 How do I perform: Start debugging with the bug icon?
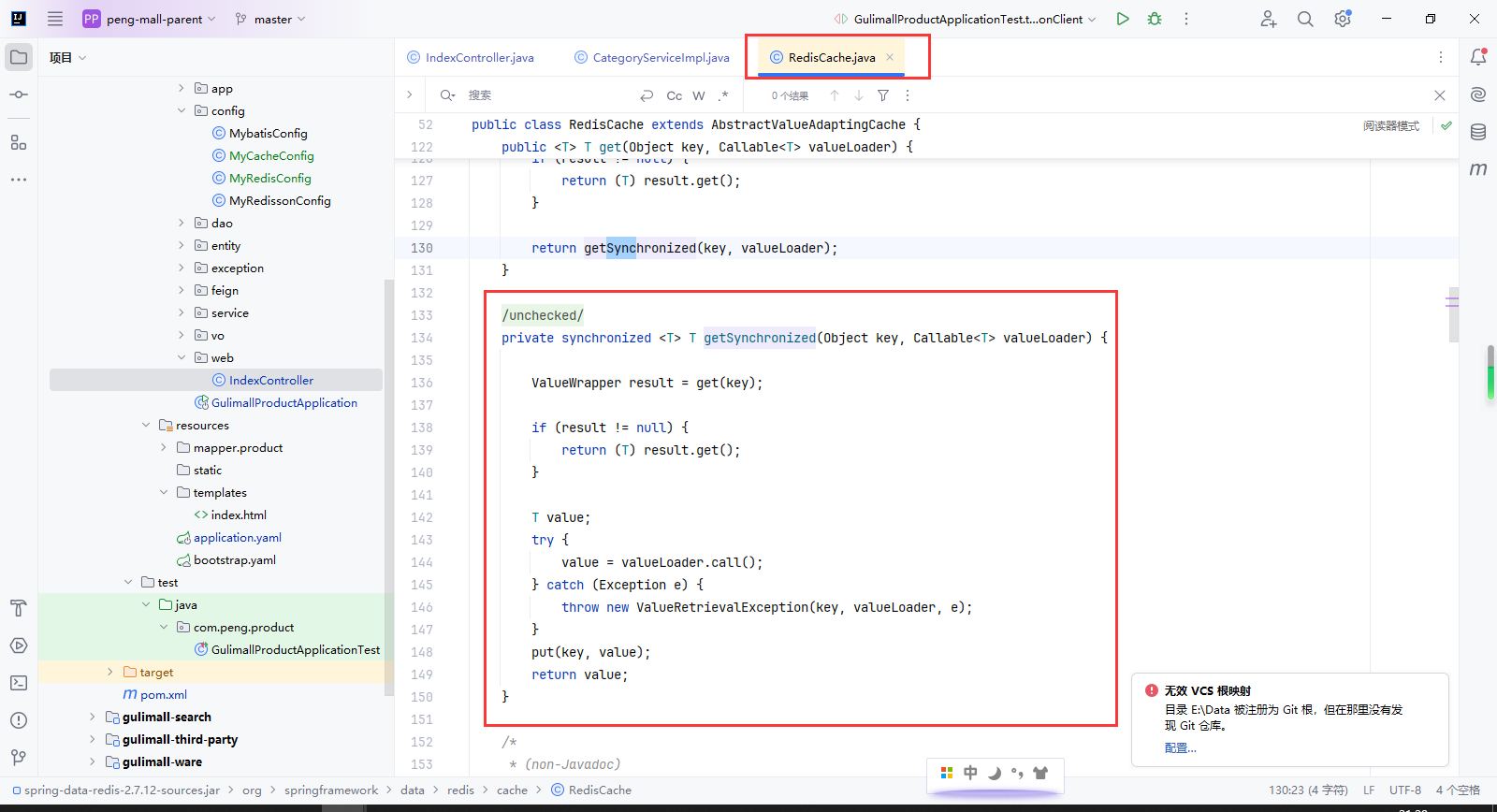coord(1155,19)
